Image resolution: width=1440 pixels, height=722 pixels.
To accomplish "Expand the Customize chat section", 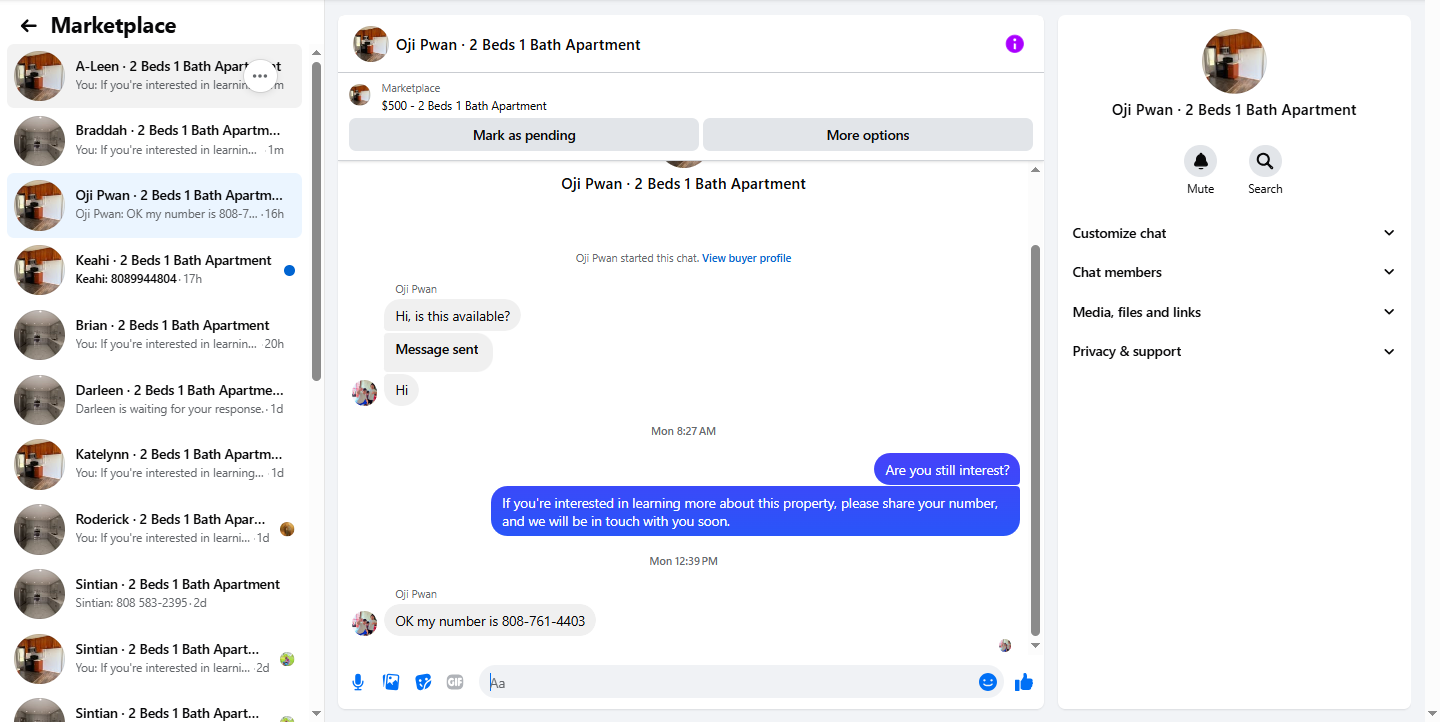I will [1234, 233].
